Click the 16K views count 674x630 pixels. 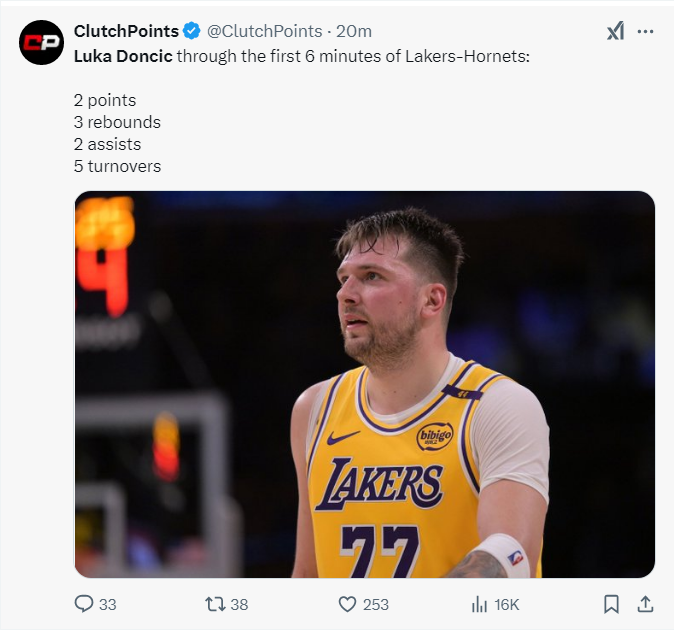click(507, 604)
